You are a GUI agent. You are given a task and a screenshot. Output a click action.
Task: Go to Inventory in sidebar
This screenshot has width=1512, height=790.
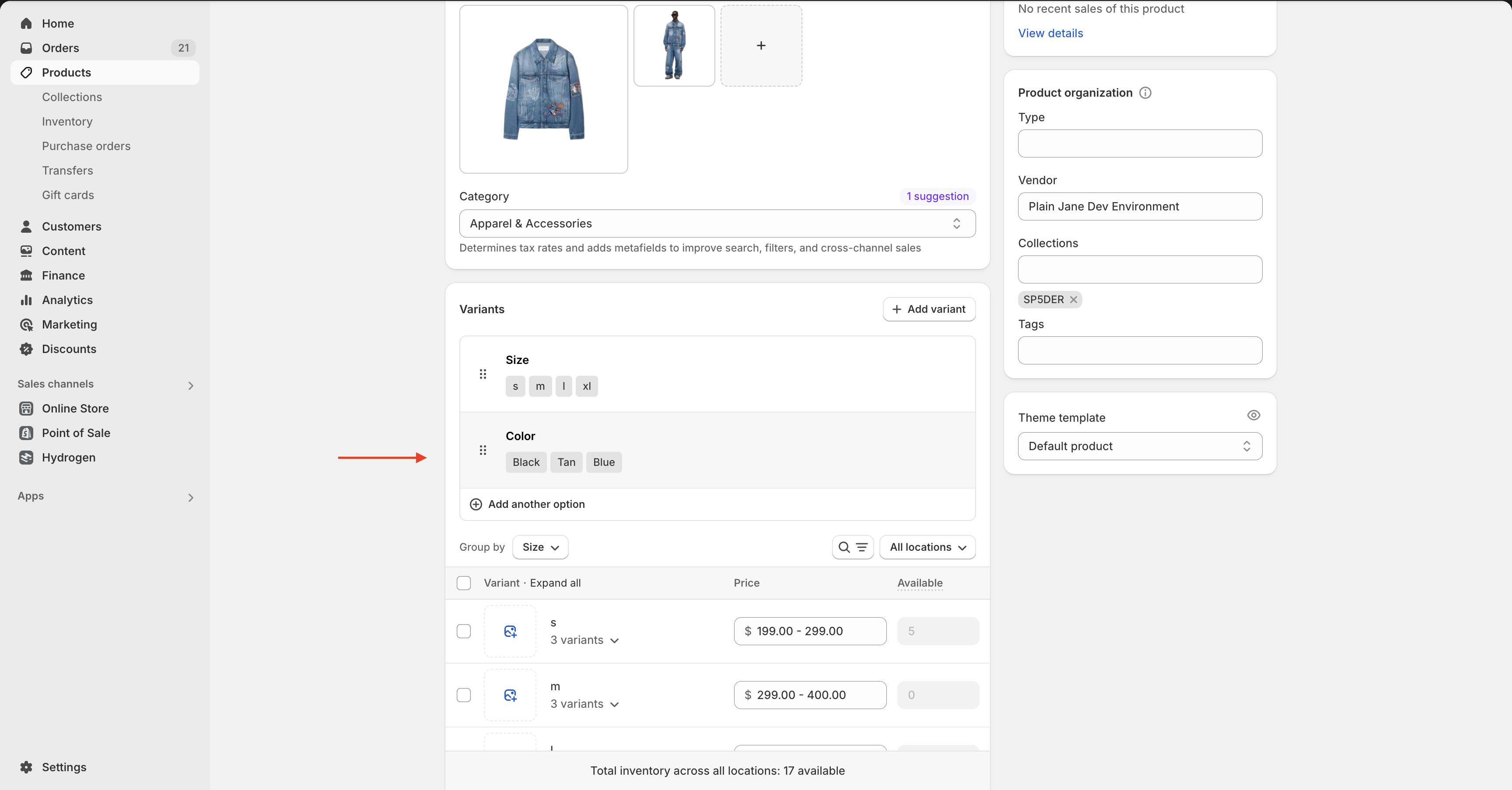coord(67,122)
